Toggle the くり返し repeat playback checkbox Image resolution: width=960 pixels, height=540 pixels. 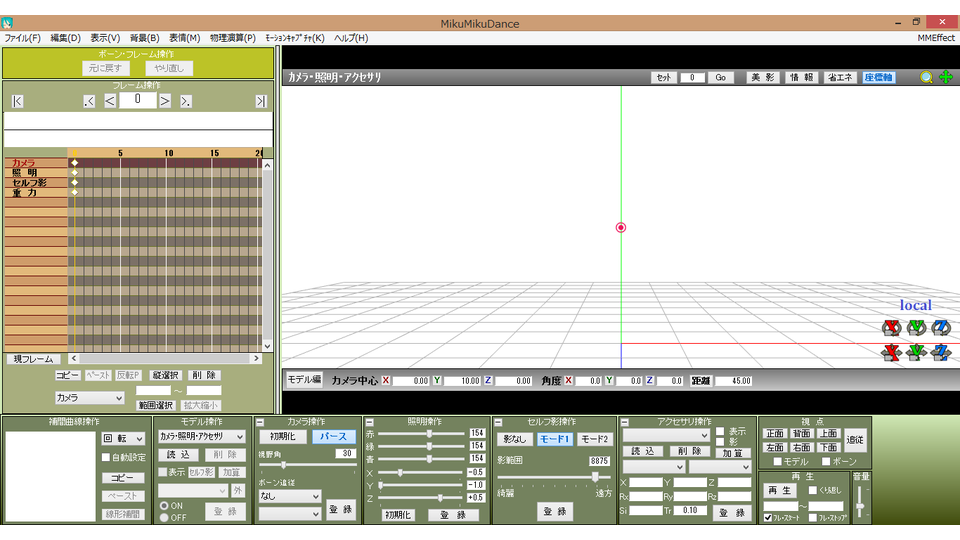tap(812, 490)
